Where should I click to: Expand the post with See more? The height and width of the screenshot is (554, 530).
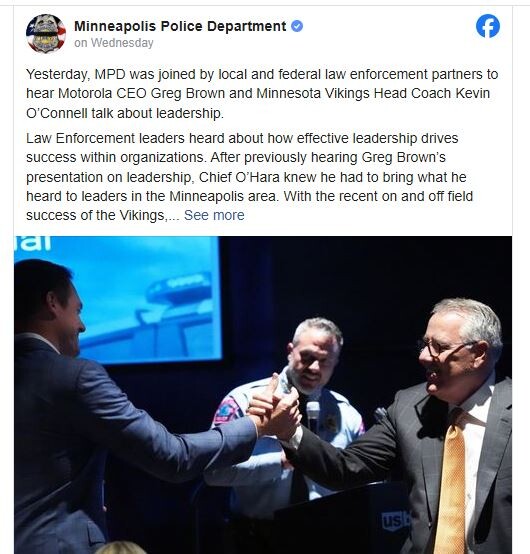pyautogui.click(x=214, y=215)
